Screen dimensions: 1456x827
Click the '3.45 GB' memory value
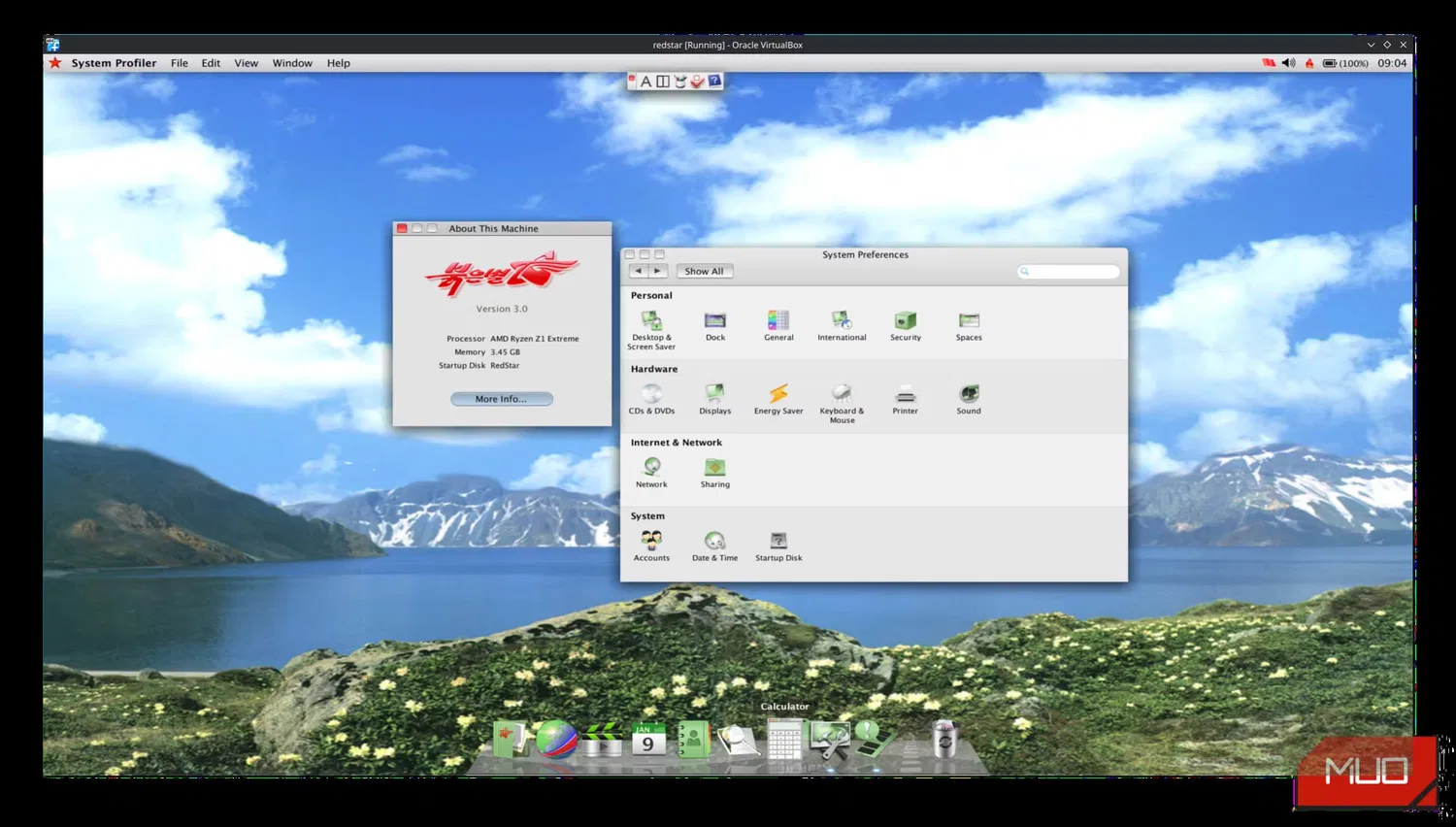(x=506, y=352)
